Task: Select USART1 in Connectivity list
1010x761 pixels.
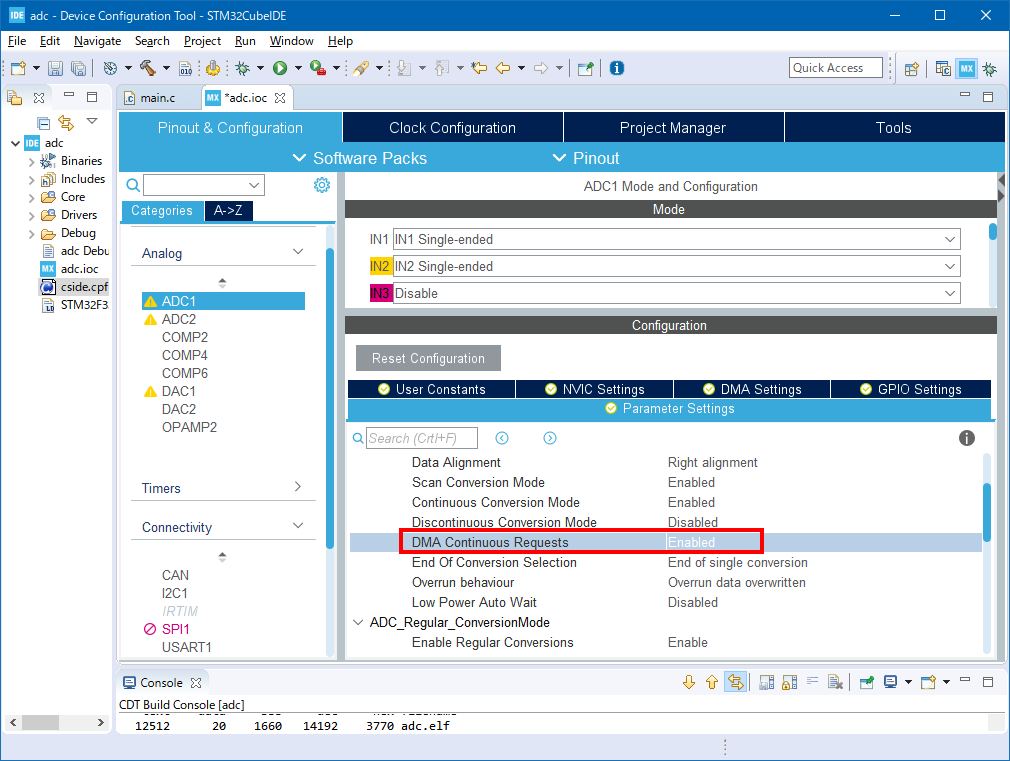Action: pyautogui.click(x=186, y=647)
